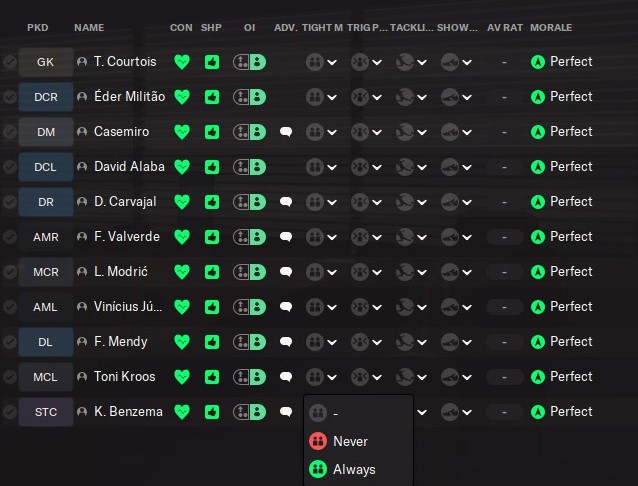
Task: Select Always in tight marking menu
Action: click(x=354, y=469)
